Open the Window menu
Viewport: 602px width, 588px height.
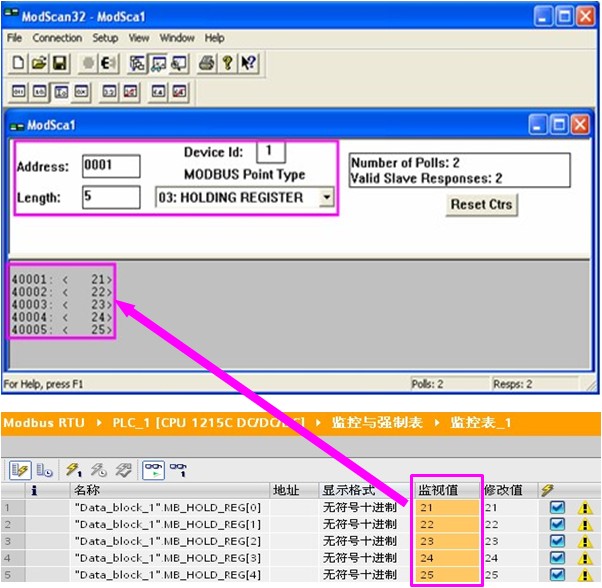pos(177,38)
